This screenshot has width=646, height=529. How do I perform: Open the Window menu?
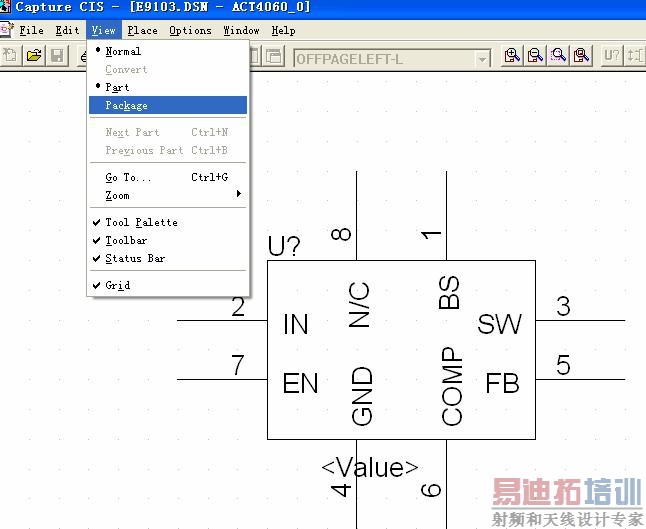(x=241, y=30)
